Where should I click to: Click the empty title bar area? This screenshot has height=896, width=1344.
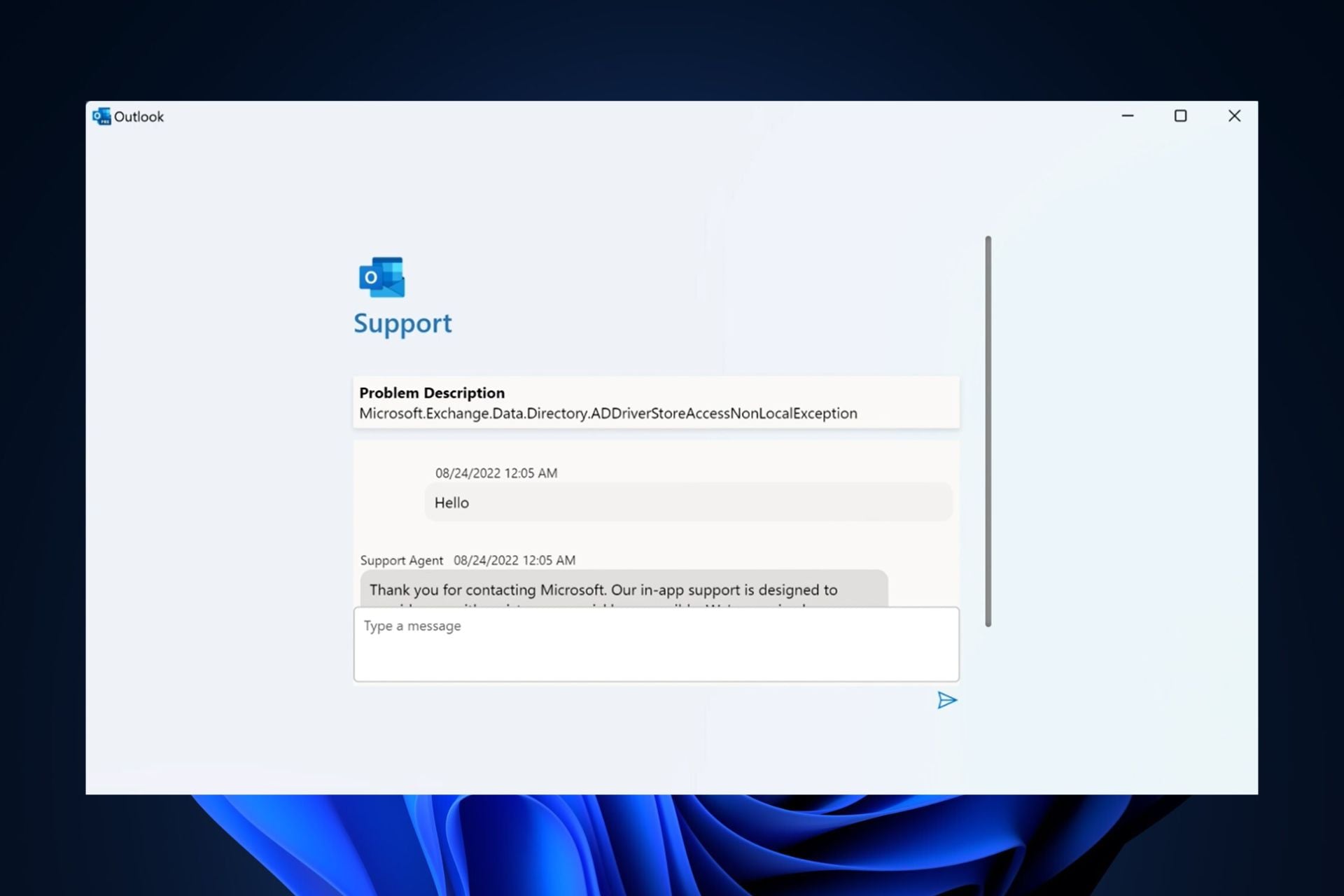pyautogui.click(x=630, y=116)
